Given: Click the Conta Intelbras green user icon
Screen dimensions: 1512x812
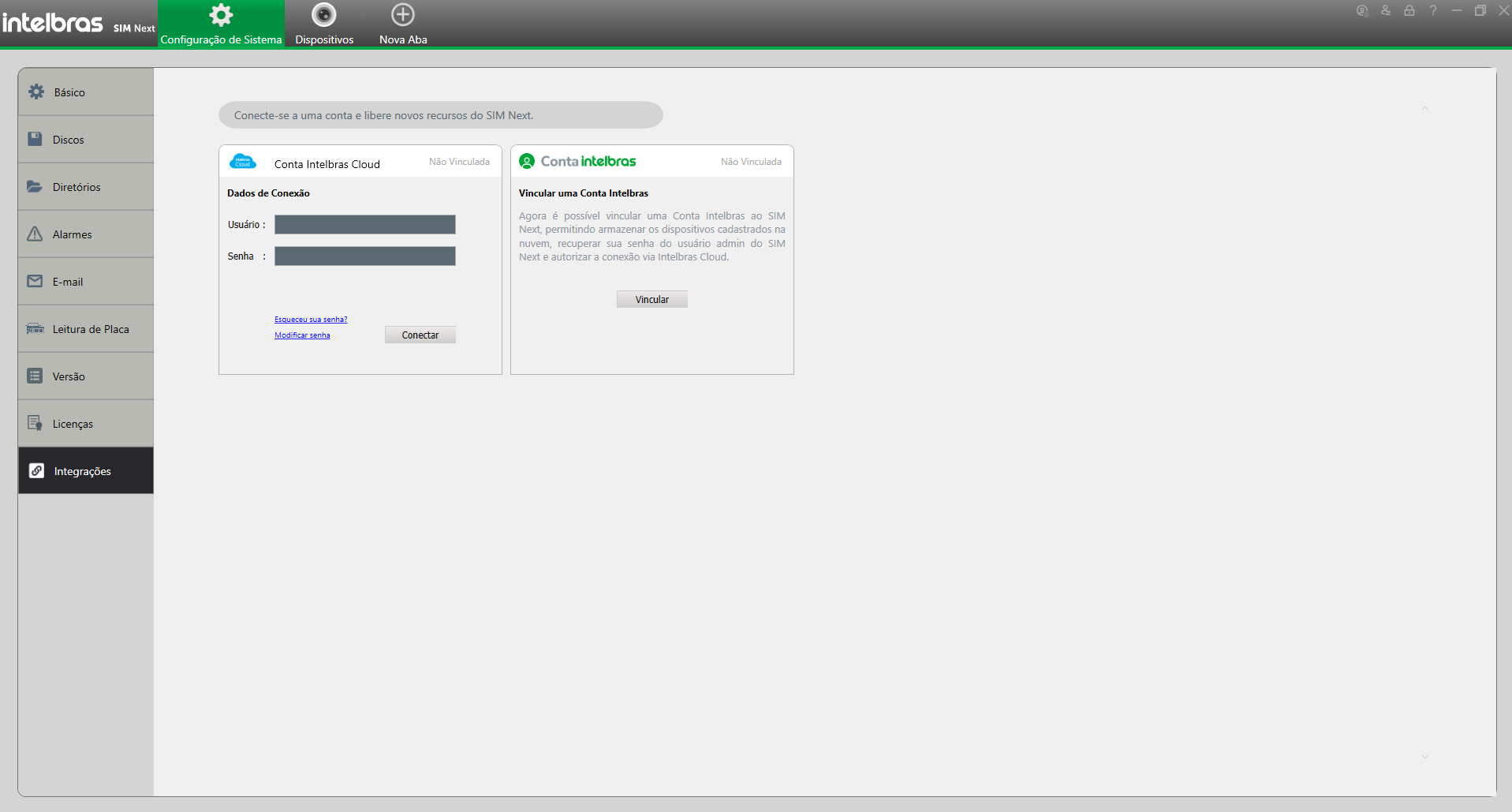Looking at the screenshot, I should [x=527, y=162].
